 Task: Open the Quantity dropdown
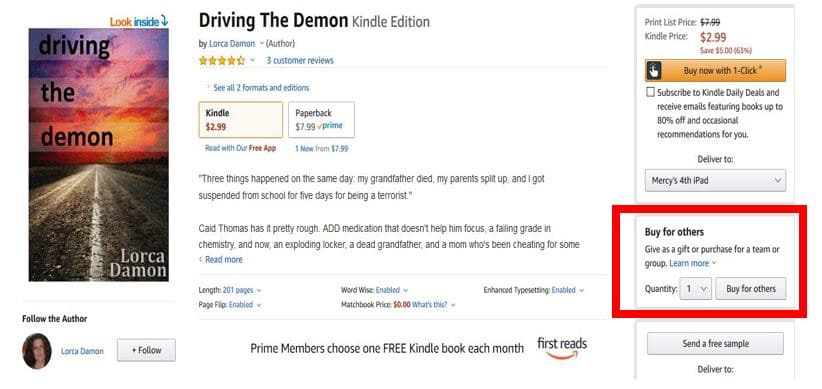695,288
